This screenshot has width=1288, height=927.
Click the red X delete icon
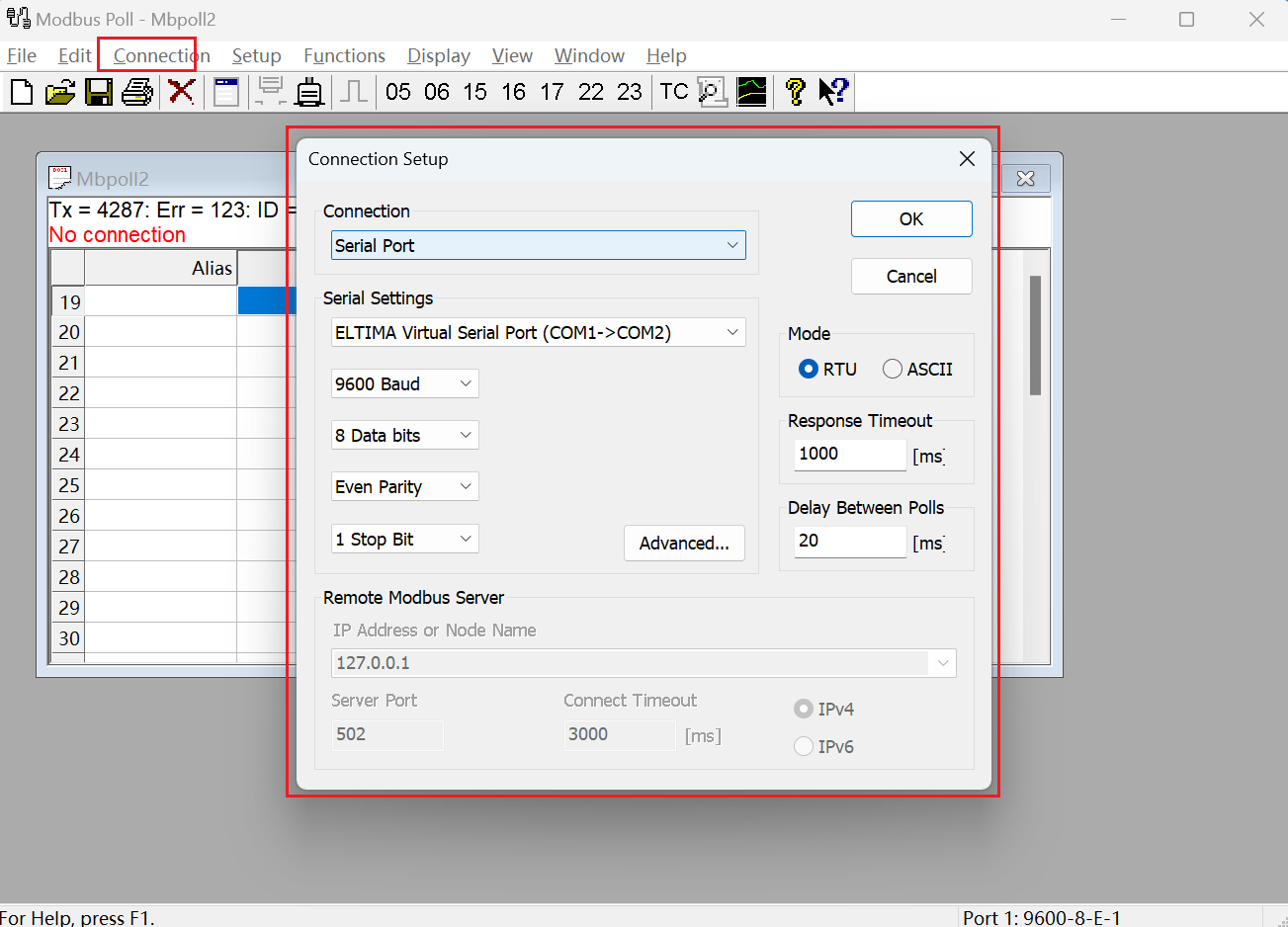pos(181,92)
